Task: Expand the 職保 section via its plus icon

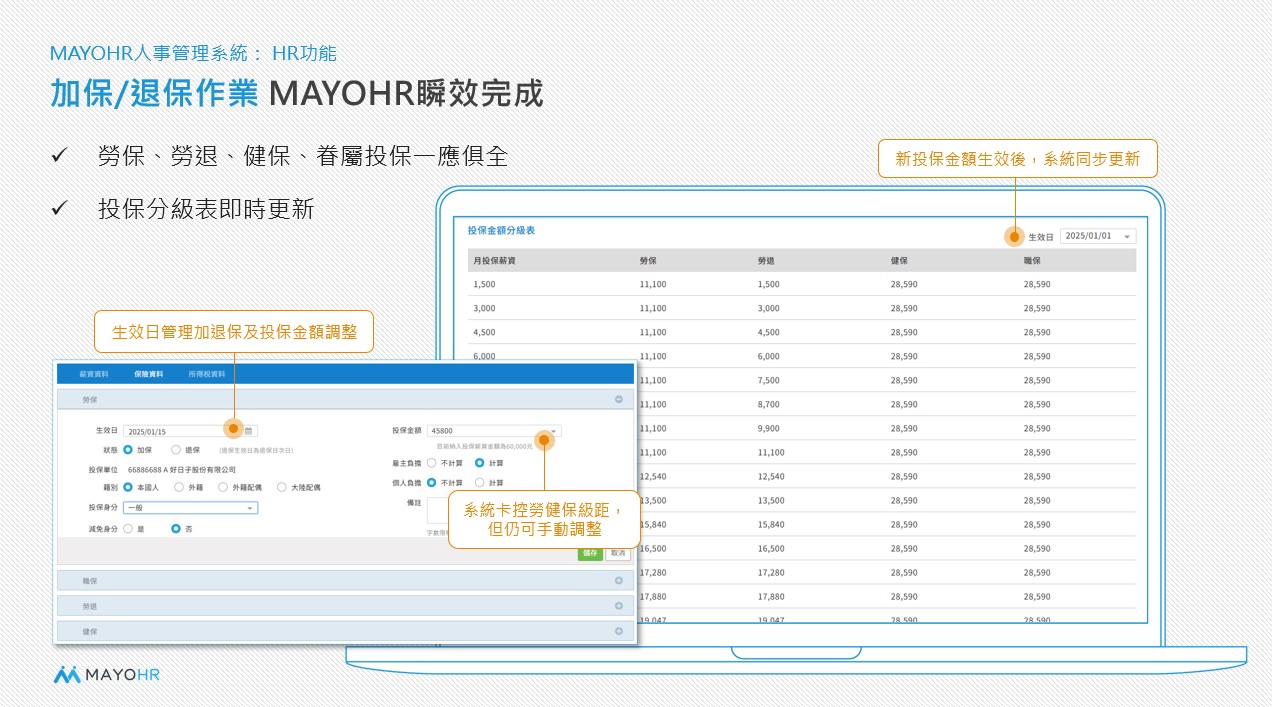Action: pos(618,580)
